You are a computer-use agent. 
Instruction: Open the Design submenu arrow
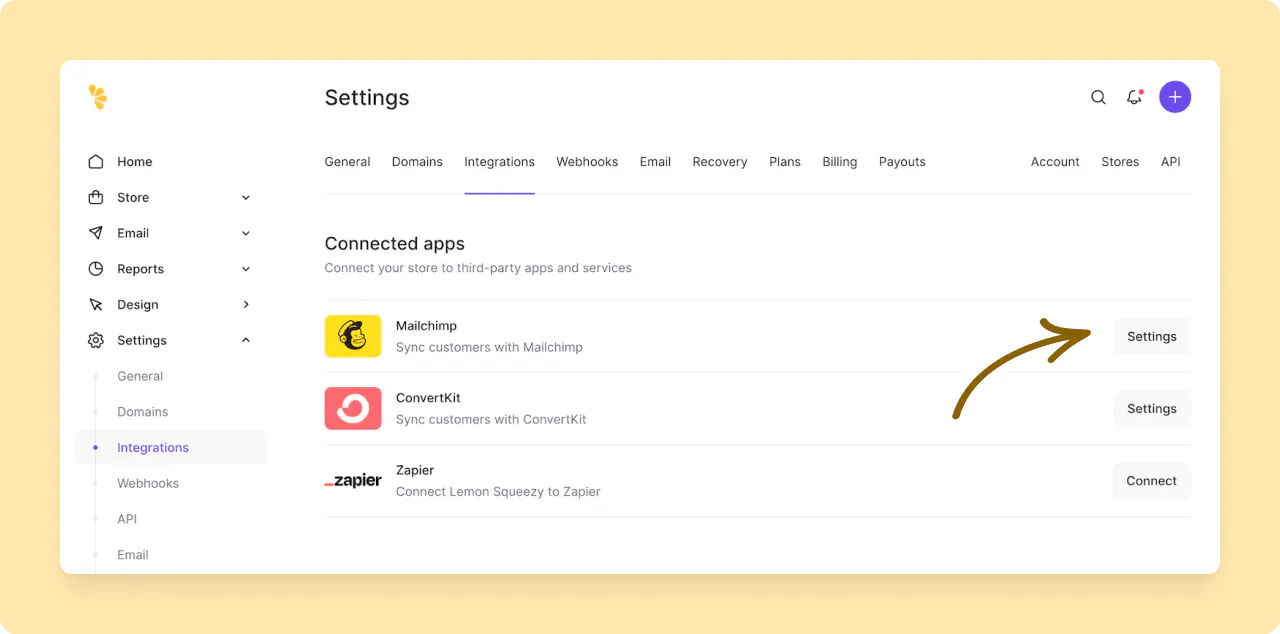click(x=245, y=304)
